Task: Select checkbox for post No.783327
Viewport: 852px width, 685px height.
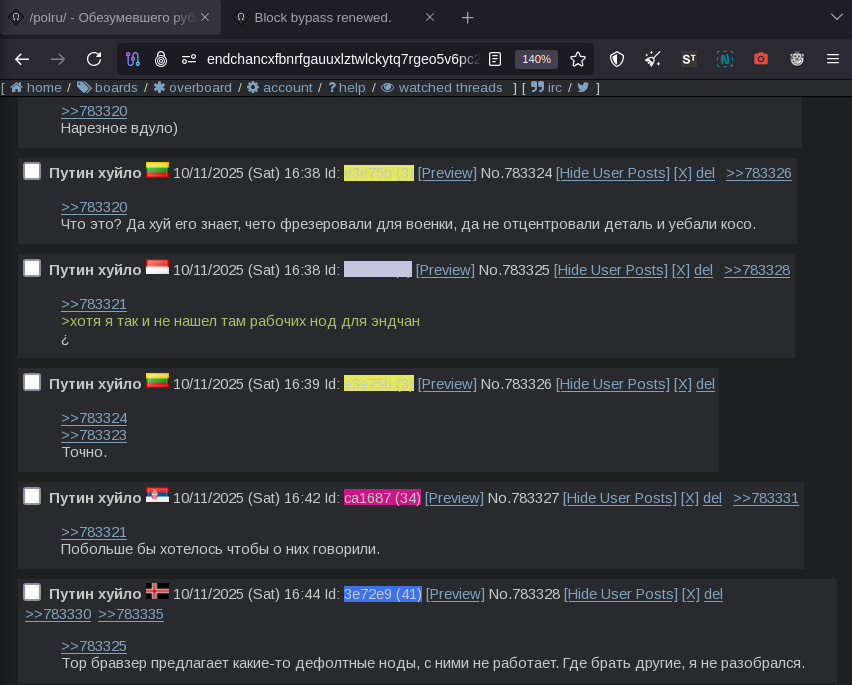Action: pyautogui.click(x=32, y=497)
